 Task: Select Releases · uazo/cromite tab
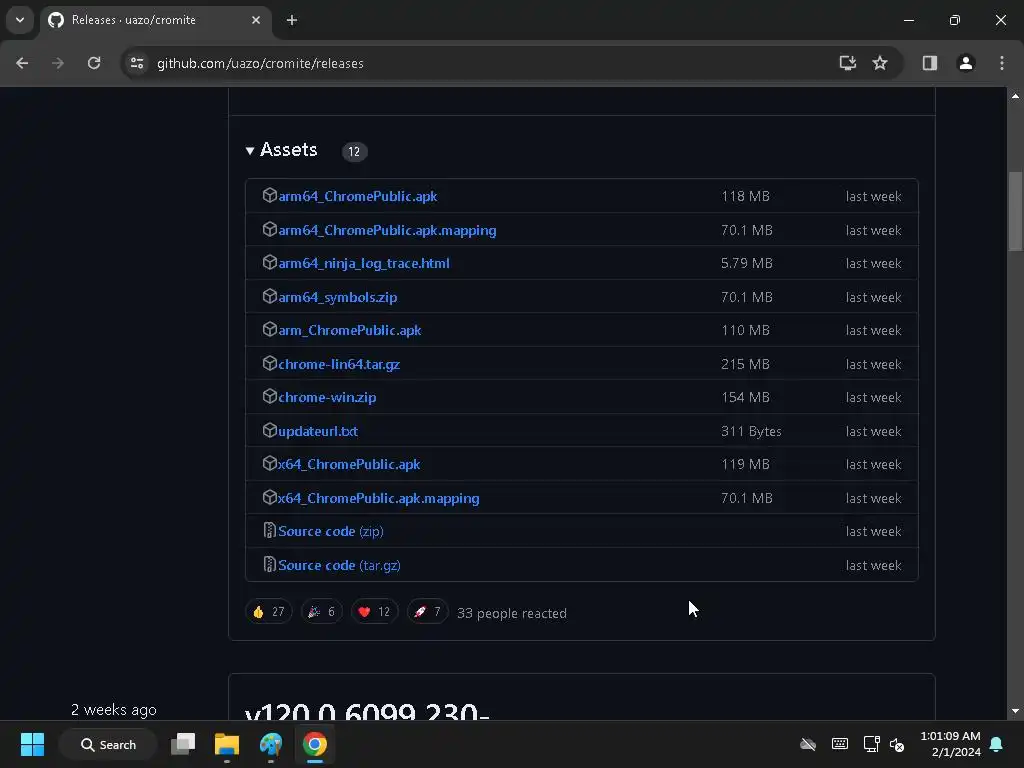[x=155, y=20]
